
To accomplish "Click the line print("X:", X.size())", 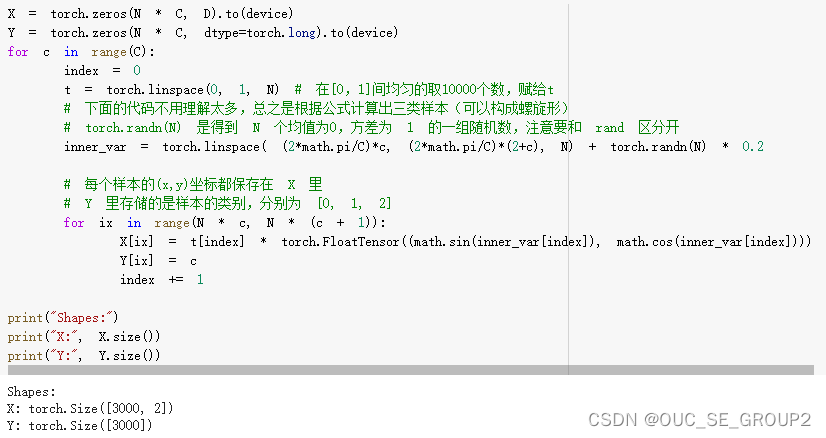I will pyautogui.click(x=84, y=337).
